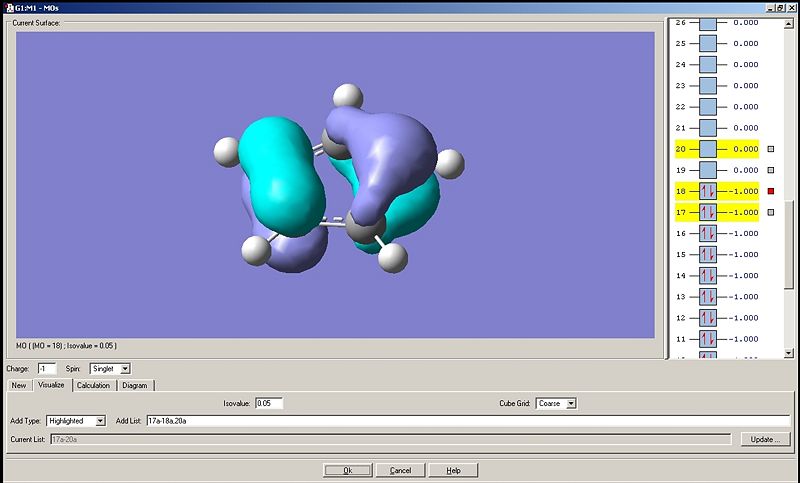The width and height of the screenshot is (800, 483).
Task: Click the 0.000 energy of orbital 26
Action: pyautogui.click(x=746, y=22)
